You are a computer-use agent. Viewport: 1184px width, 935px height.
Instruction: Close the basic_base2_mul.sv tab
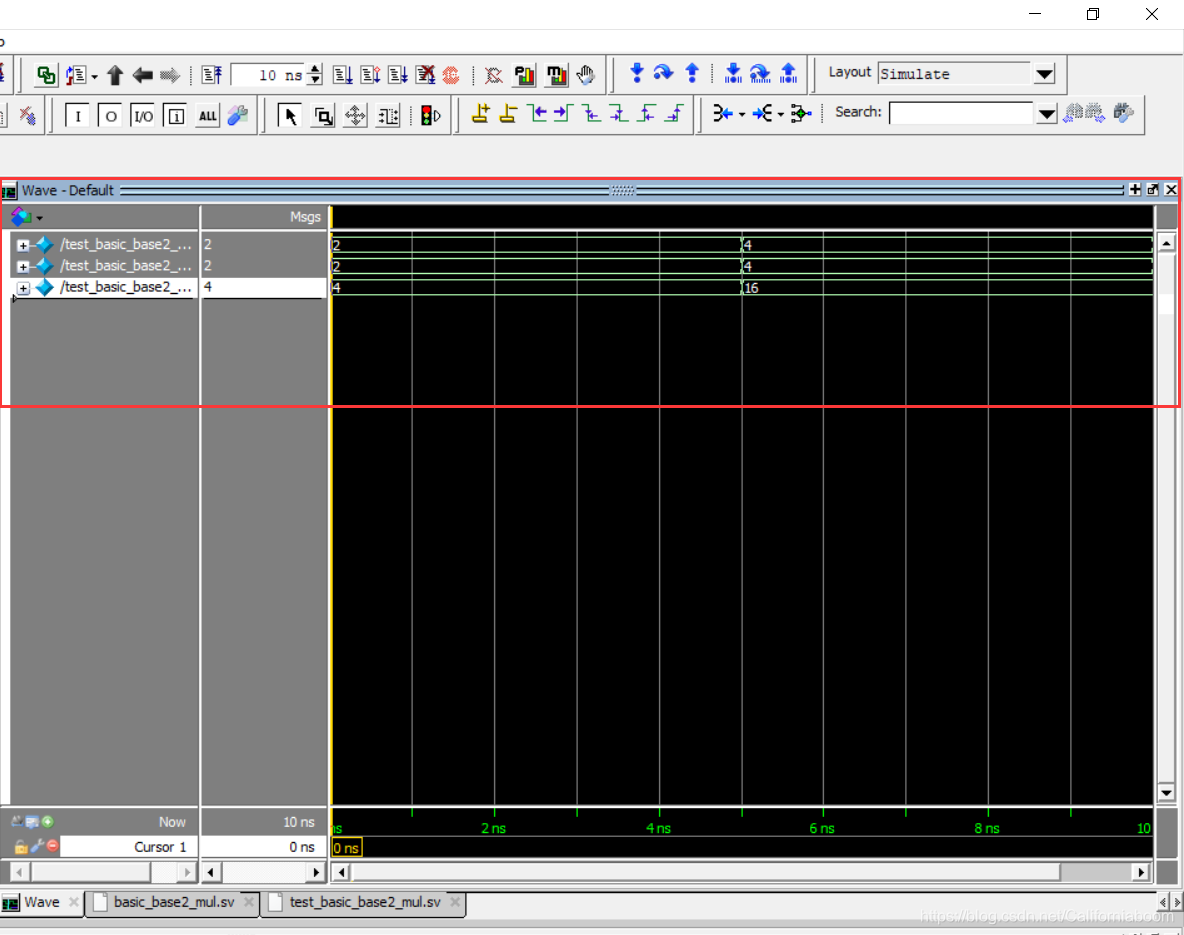[x=248, y=902]
